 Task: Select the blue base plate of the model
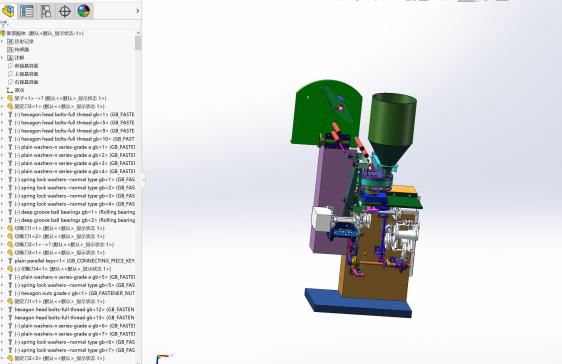click(x=358, y=304)
